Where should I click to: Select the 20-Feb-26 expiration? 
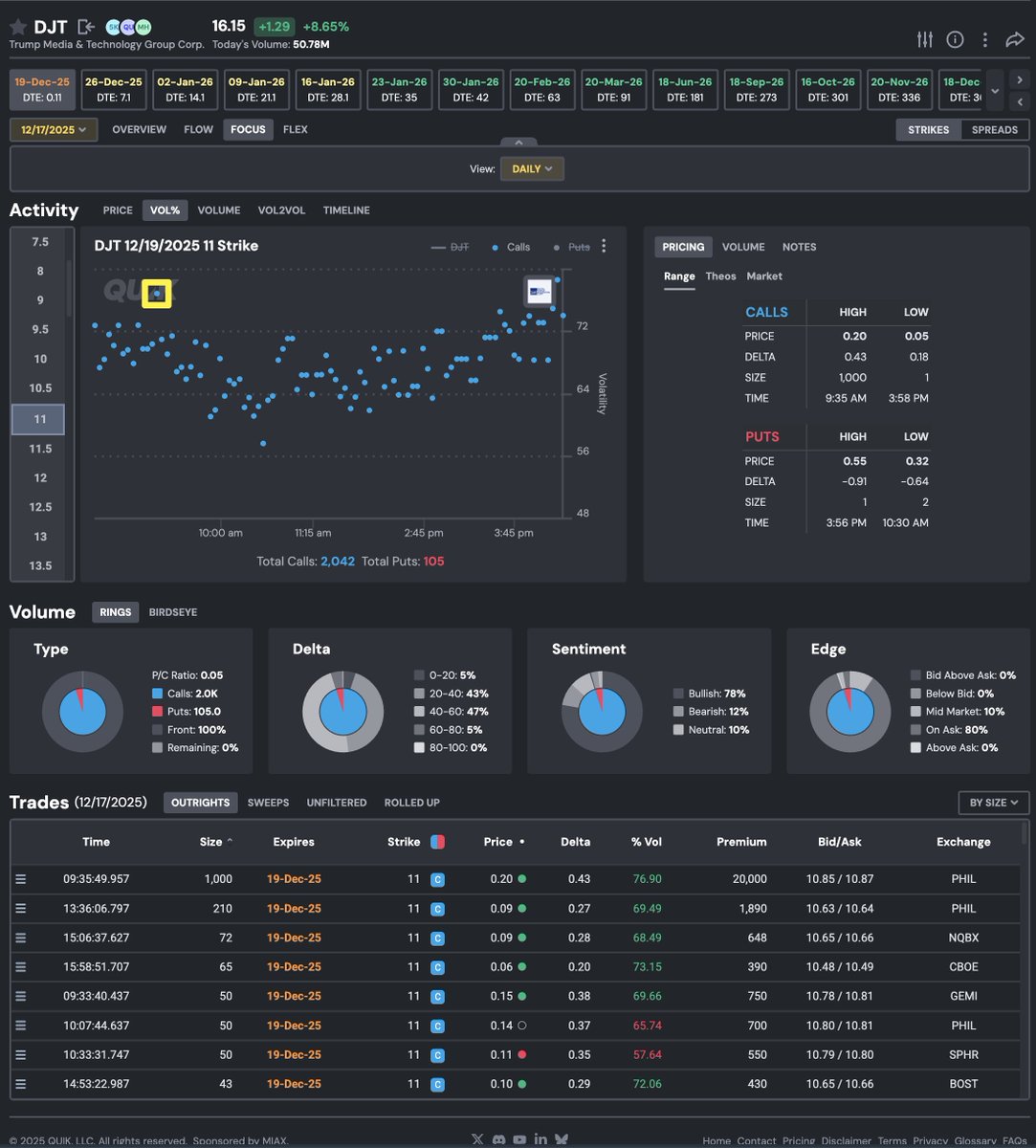[542, 90]
